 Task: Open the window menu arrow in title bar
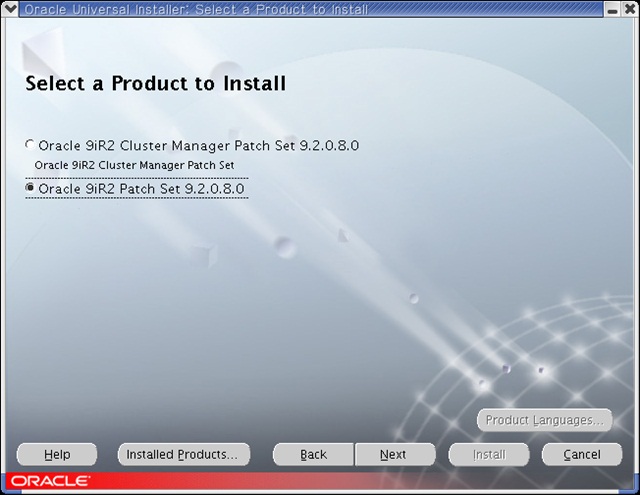coord(9,9)
